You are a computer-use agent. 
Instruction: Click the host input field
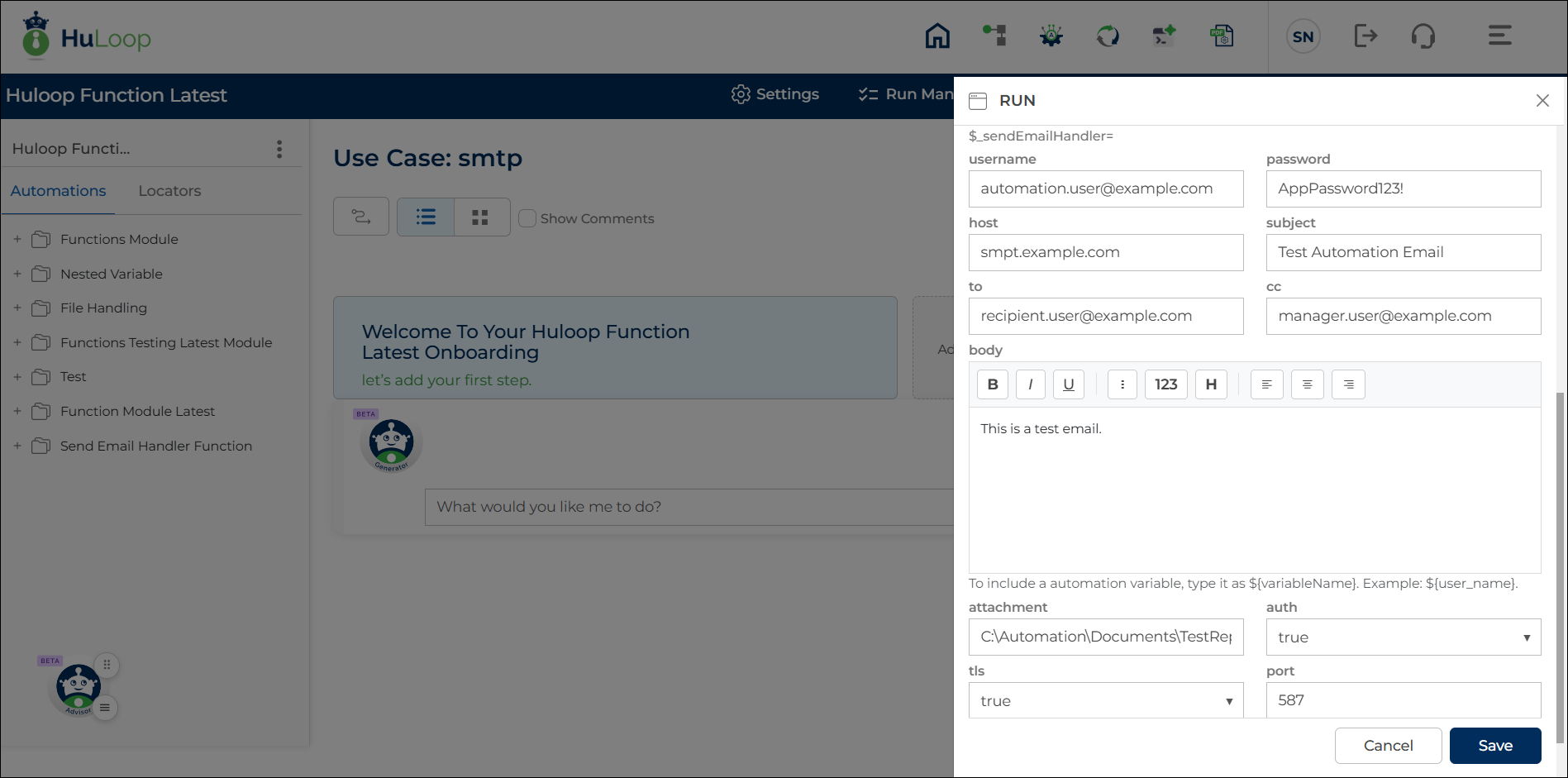[1106, 252]
